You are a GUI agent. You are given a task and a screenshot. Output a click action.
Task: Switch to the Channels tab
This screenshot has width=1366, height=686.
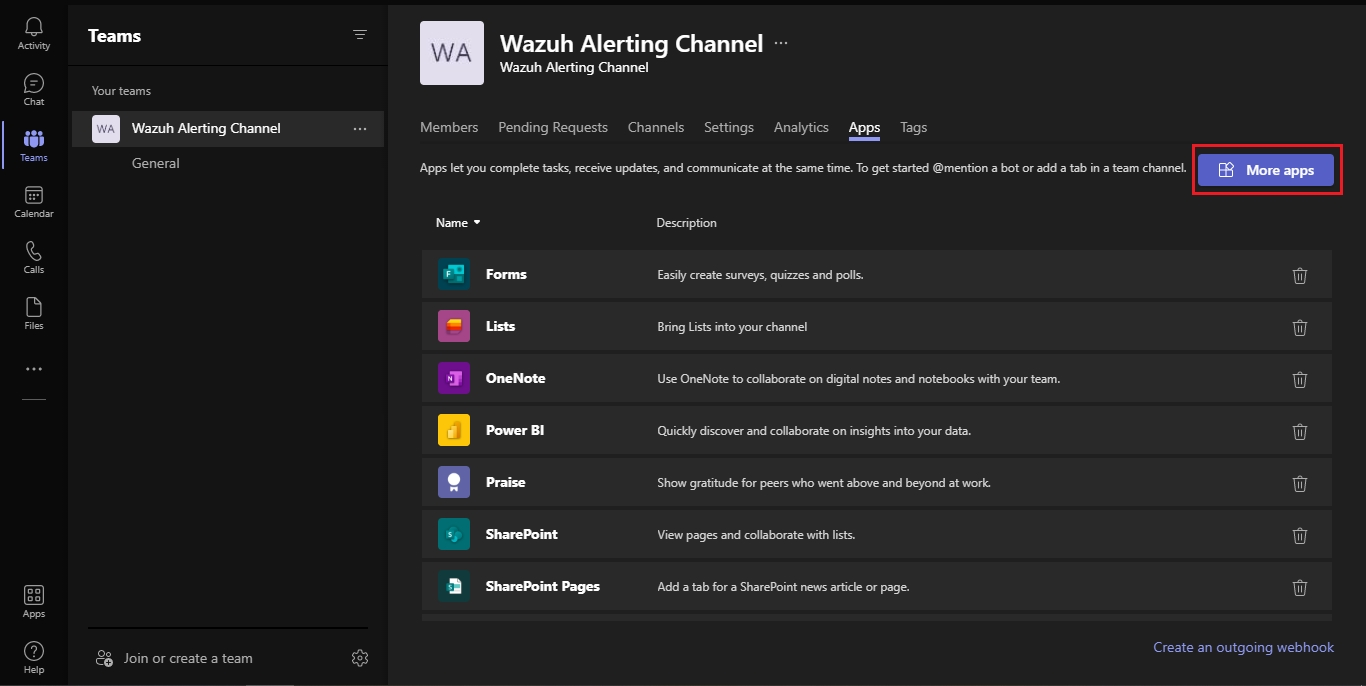[656, 127]
